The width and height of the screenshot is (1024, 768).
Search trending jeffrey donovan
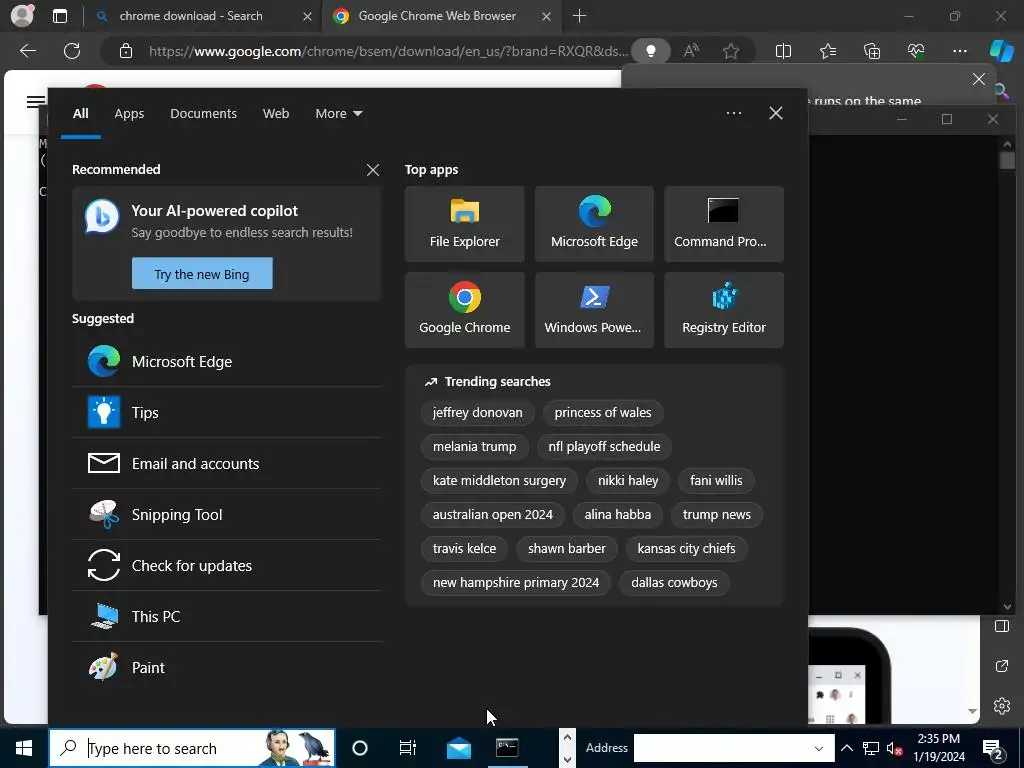tap(477, 413)
